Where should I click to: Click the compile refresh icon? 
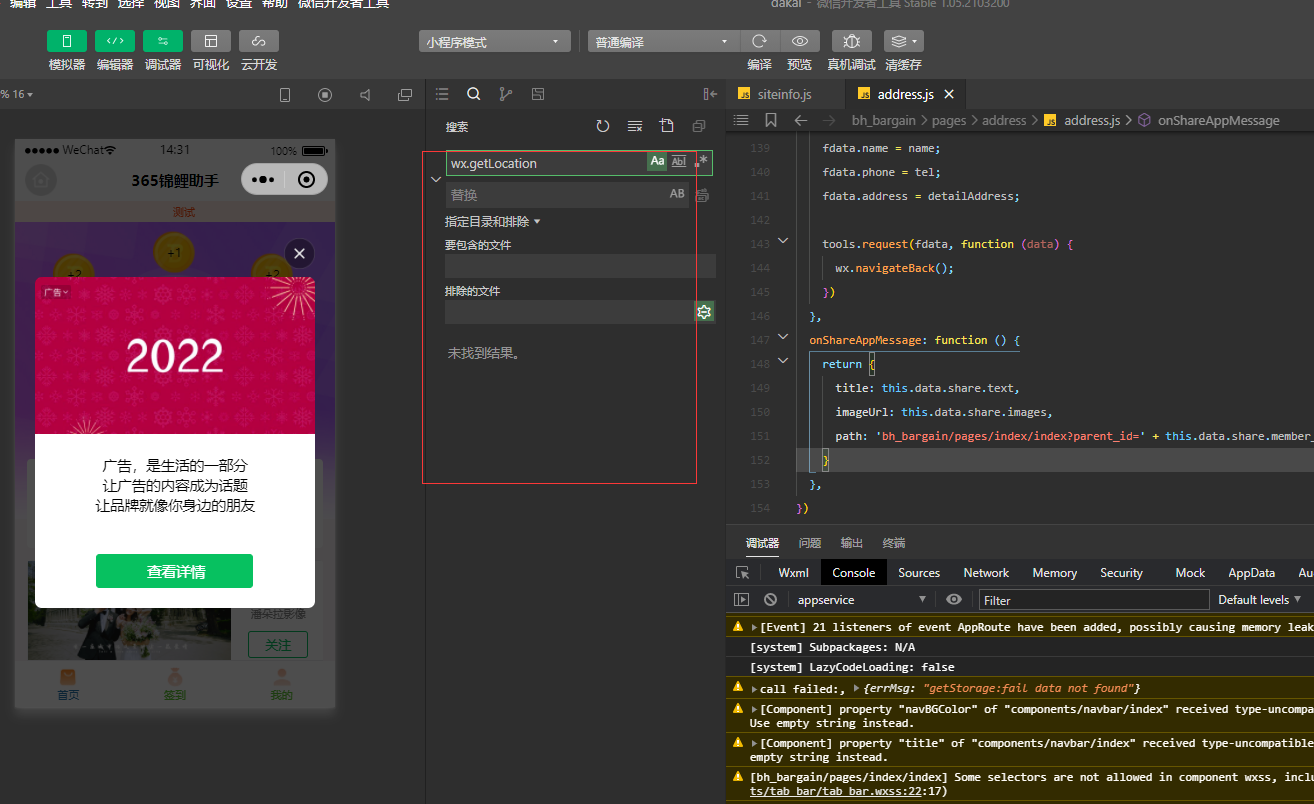(x=759, y=42)
